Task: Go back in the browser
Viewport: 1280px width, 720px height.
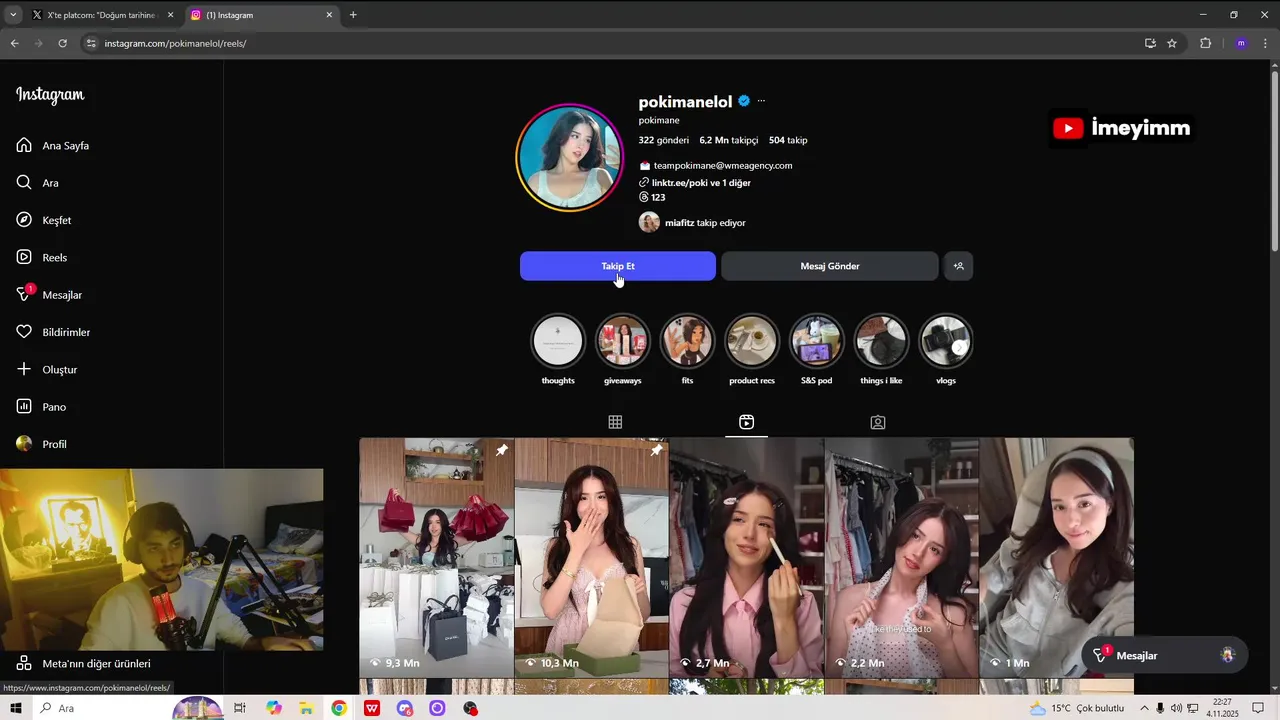Action: [14, 43]
